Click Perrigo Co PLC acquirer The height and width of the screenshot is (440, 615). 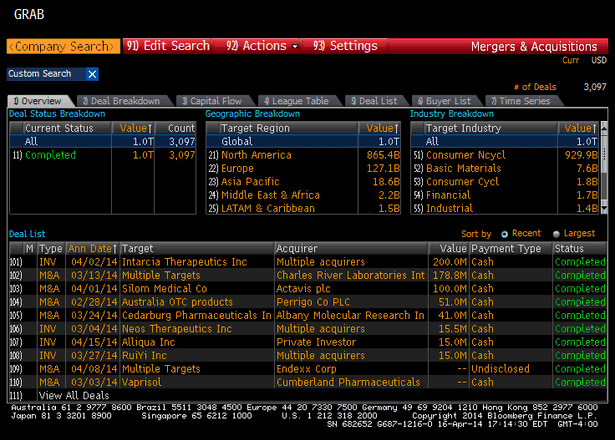313,302
